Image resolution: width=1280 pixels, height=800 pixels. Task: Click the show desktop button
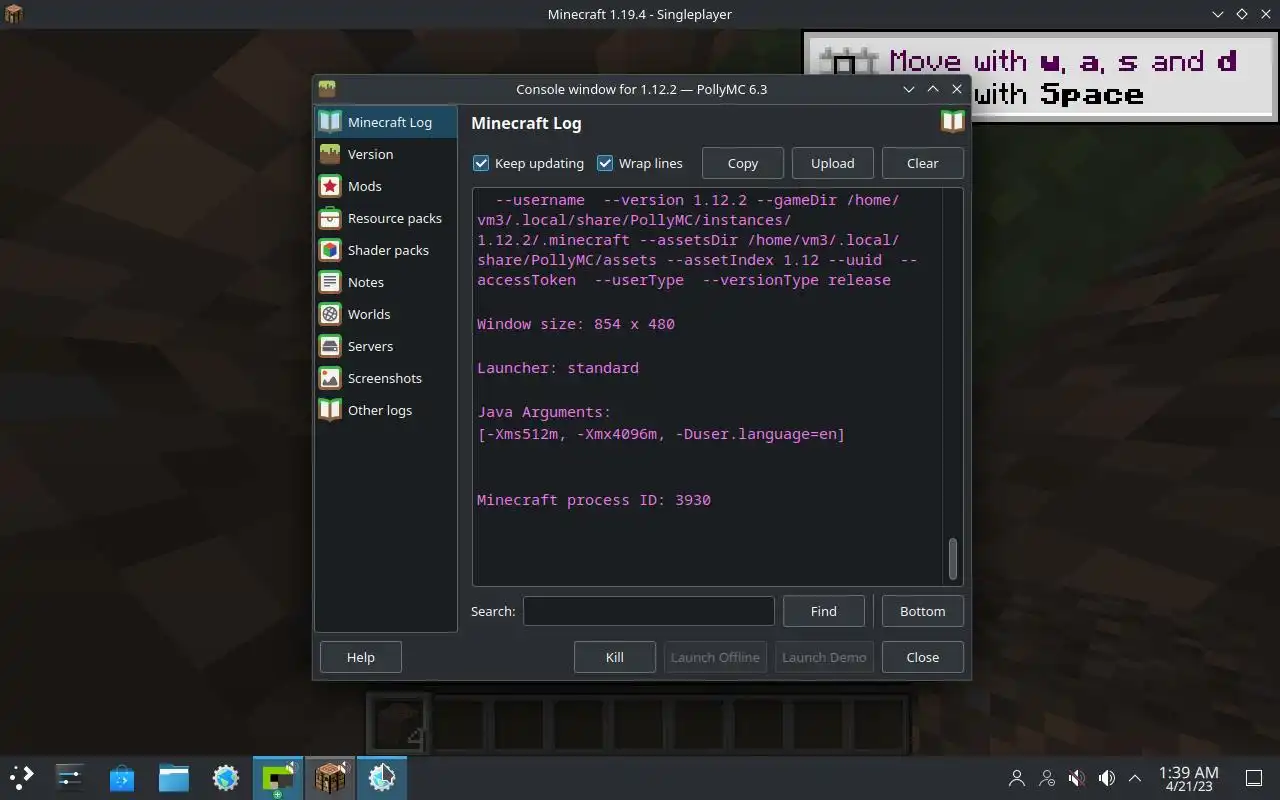1254,778
